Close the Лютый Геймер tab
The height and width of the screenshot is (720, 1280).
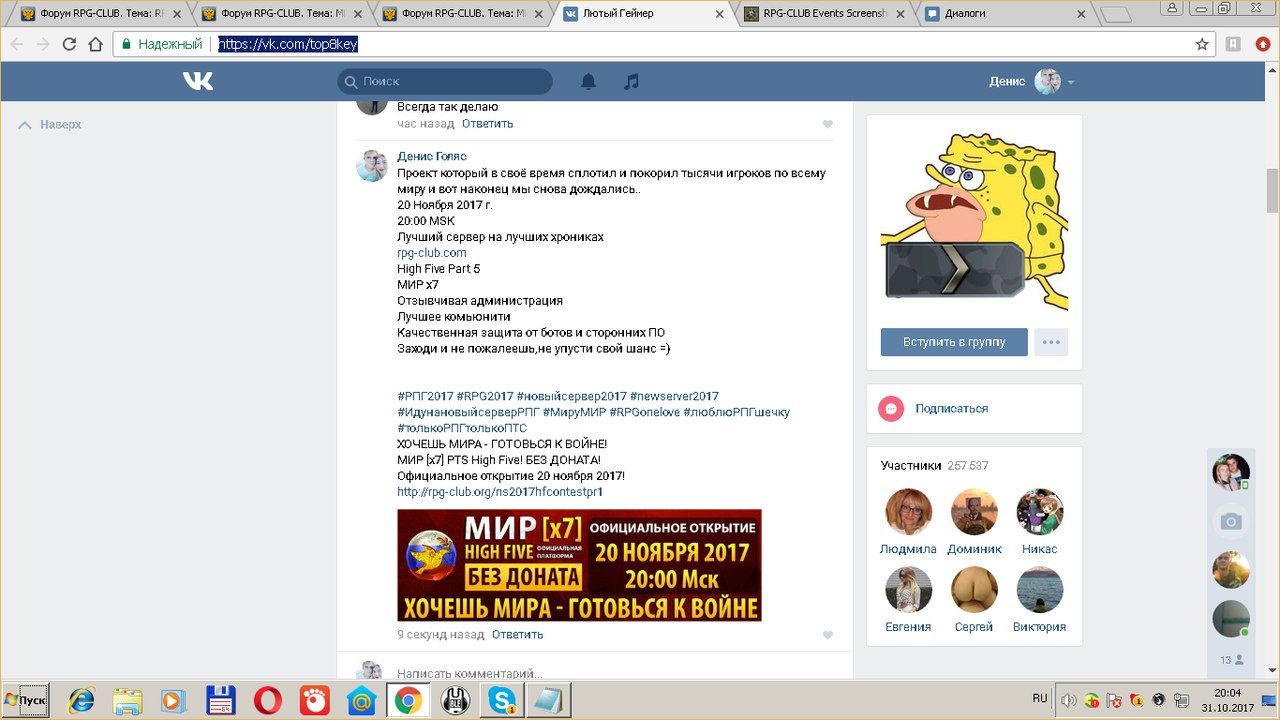tap(720, 14)
